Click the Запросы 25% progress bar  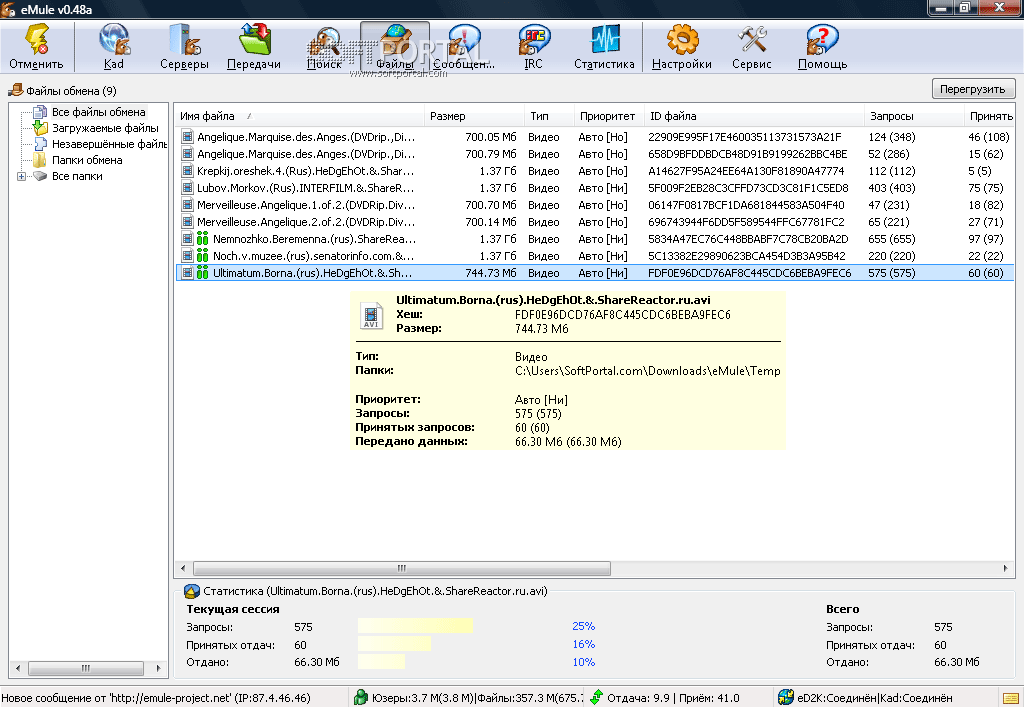tap(415, 626)
